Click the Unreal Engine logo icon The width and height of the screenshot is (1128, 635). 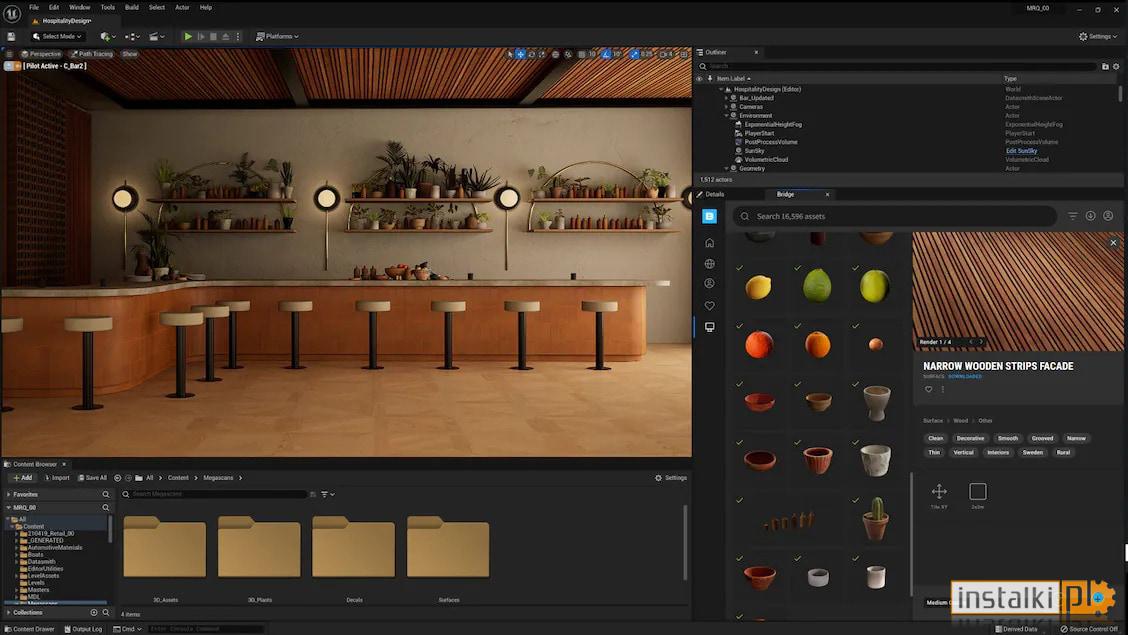pyautogui.click(x=12, y=14)
